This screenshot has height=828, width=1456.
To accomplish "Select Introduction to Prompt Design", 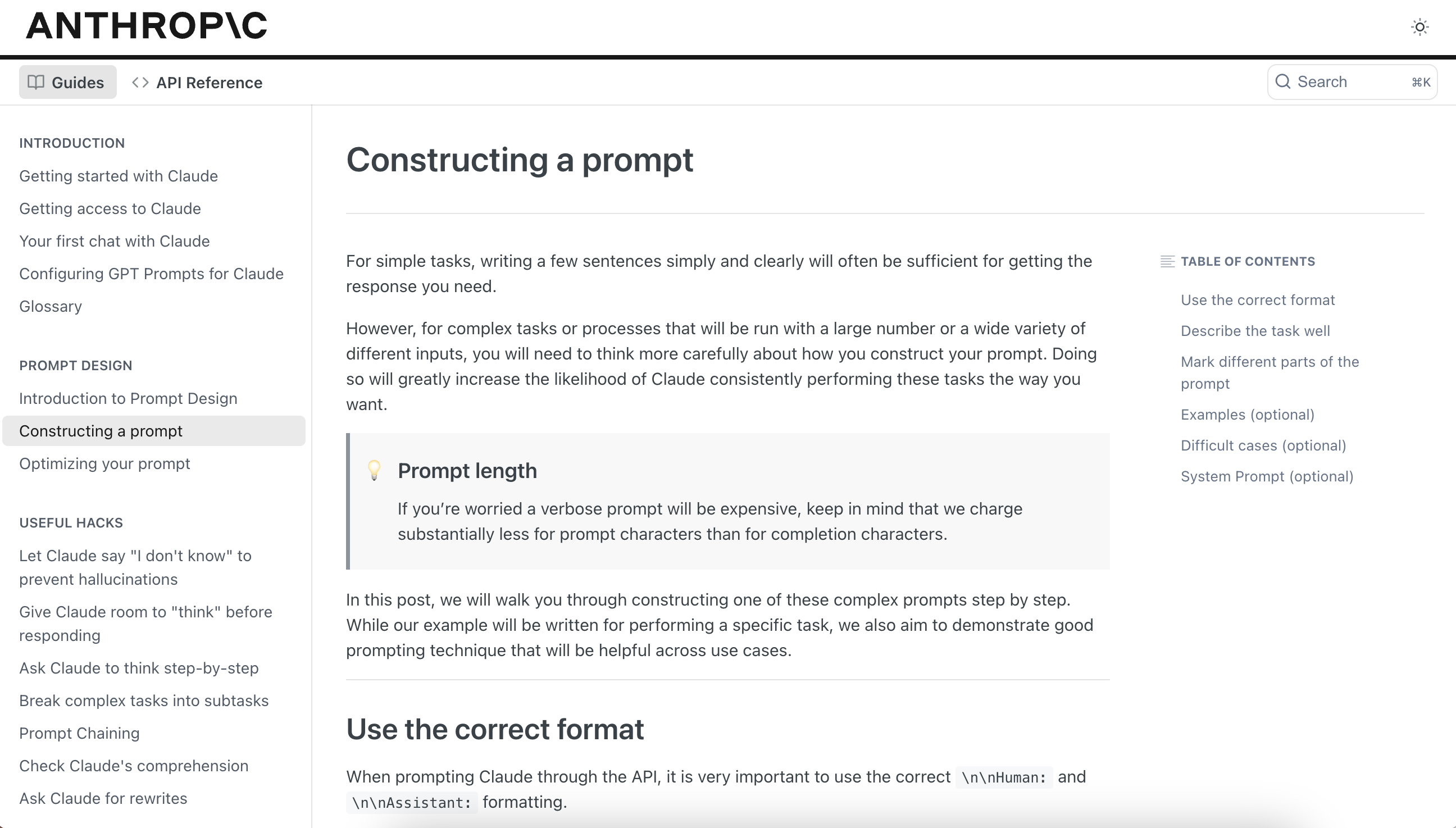I will [x=128, y=398].
